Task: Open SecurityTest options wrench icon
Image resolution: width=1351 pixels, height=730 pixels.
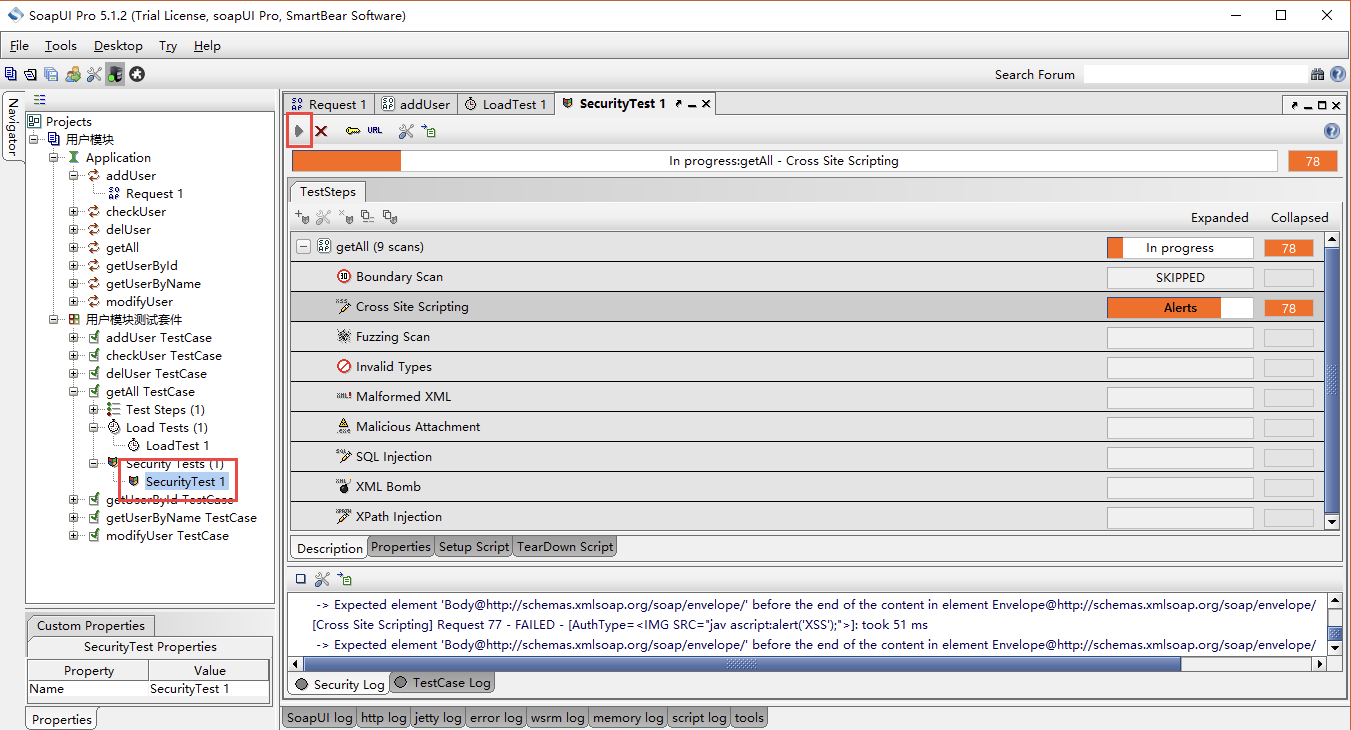Action: [406, 131]
